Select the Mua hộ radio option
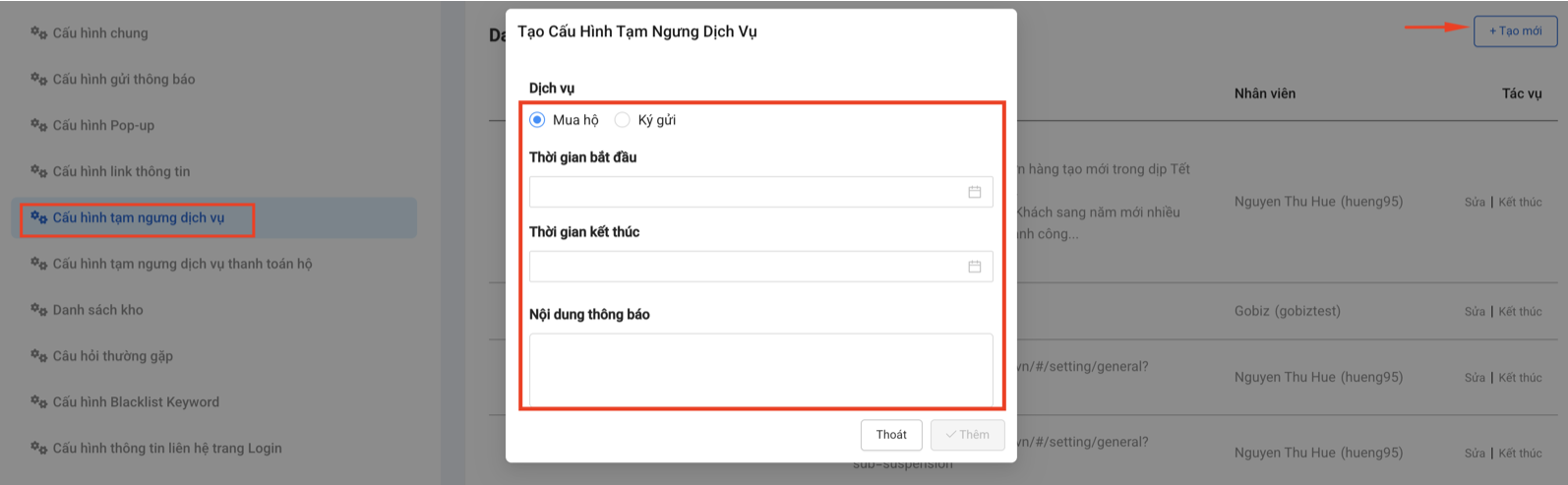Image resolution: width=1568 pixels, height=485 pixels. point(537,120)
